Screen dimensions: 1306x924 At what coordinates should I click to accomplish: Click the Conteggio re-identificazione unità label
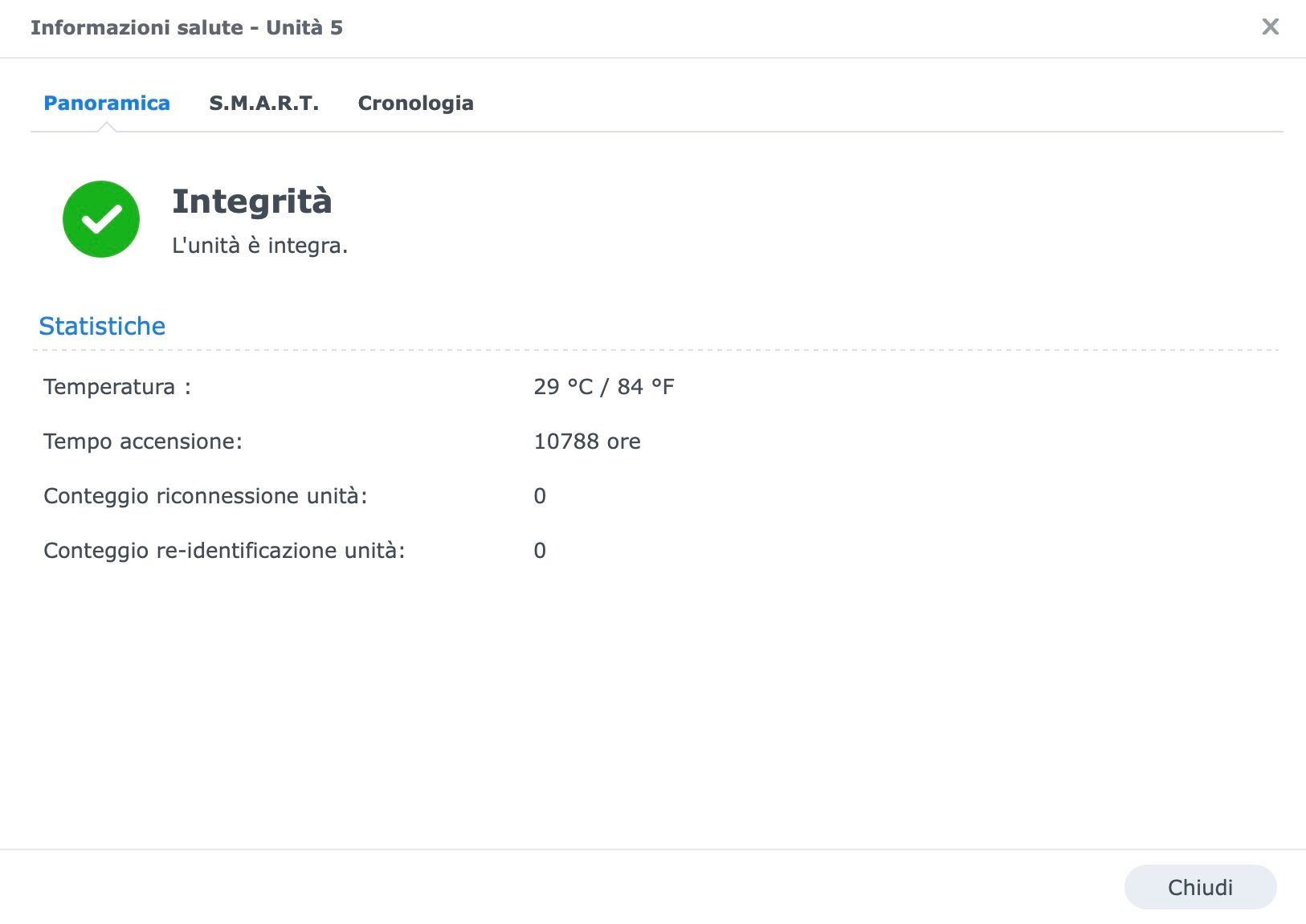click(x=224, y=551)
